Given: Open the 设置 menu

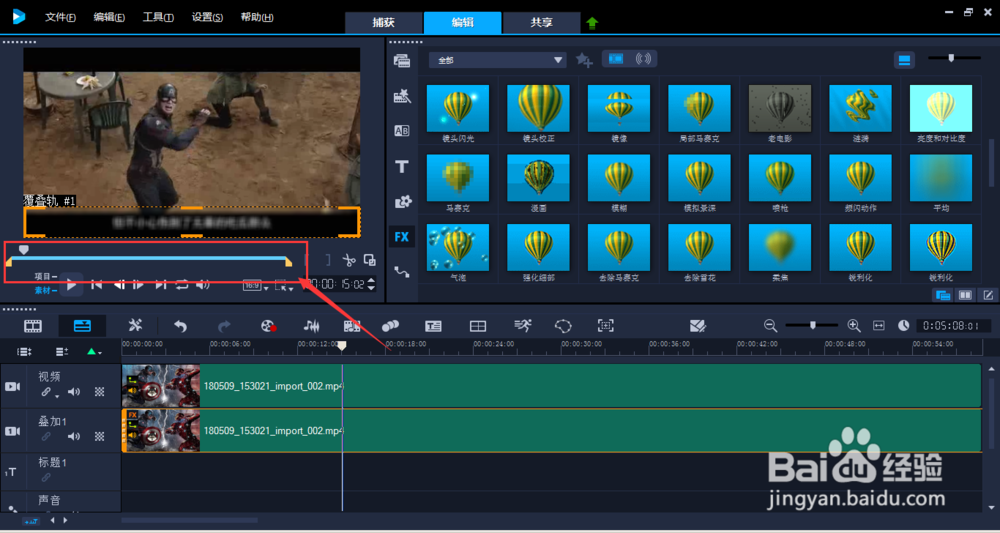Looking at the screenshot, I should [207, 17].
